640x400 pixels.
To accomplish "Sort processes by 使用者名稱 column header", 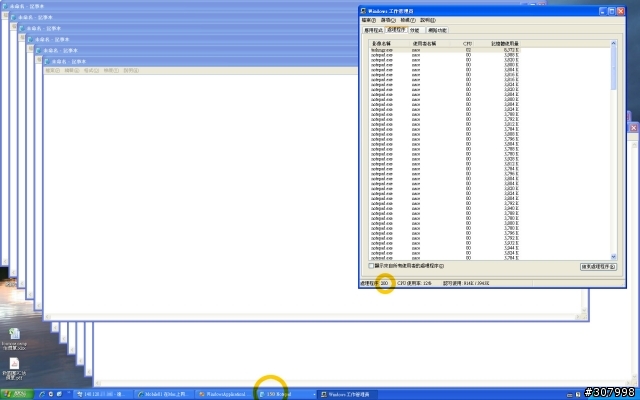I will tap(430, 43).
